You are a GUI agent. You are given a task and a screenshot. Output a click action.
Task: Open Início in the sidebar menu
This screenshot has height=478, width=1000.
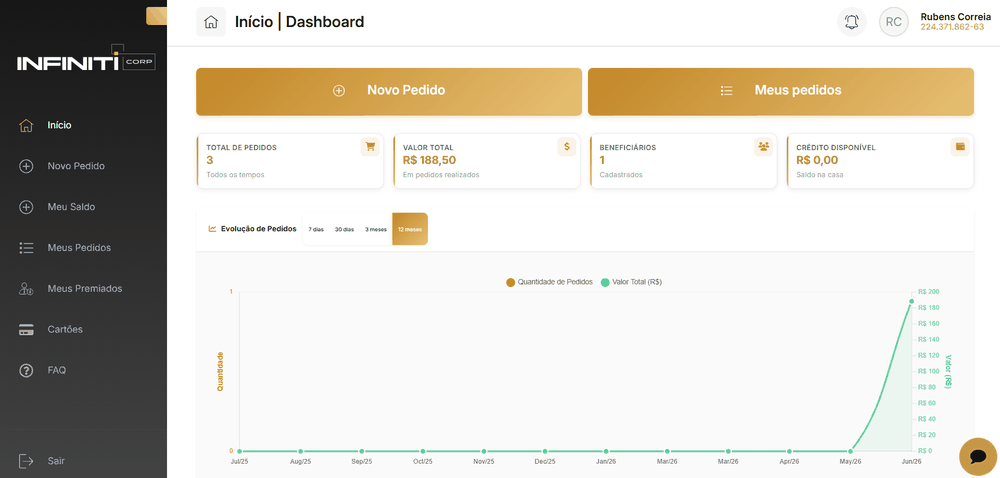(59, 126)
